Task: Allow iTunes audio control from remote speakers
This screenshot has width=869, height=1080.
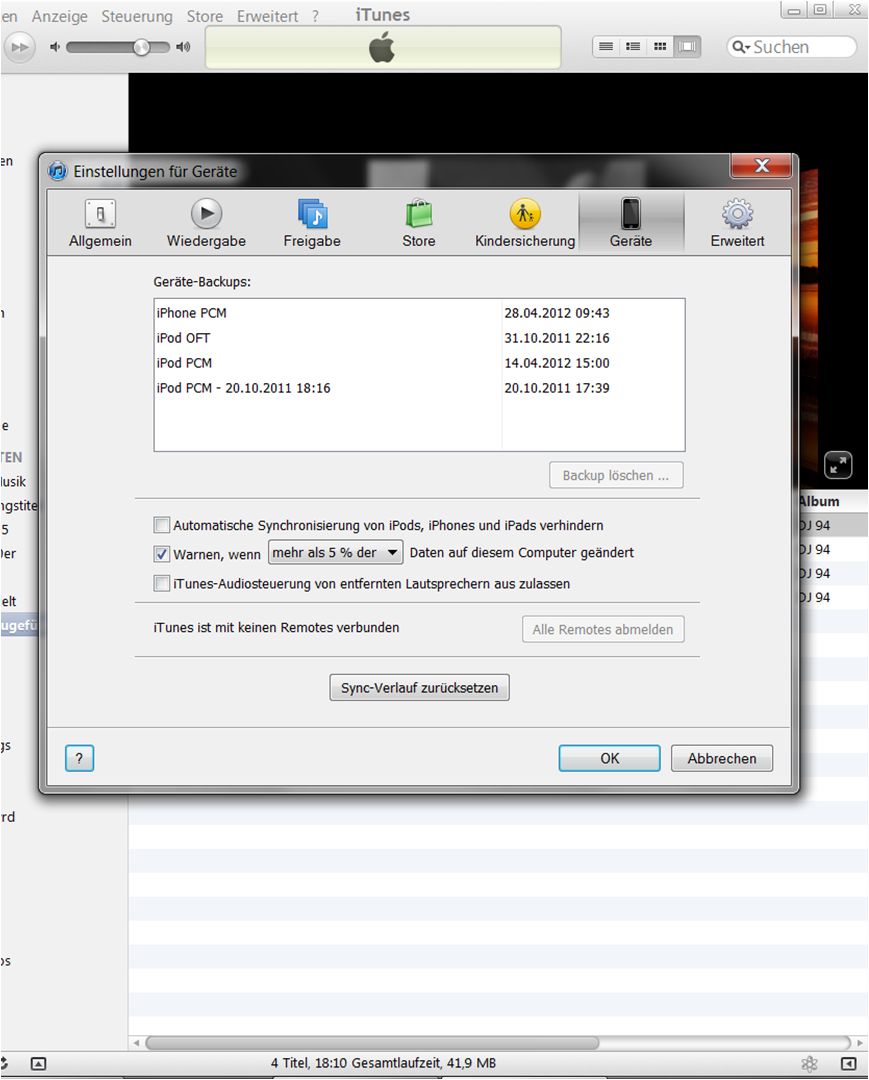Action: coord(162,583)
